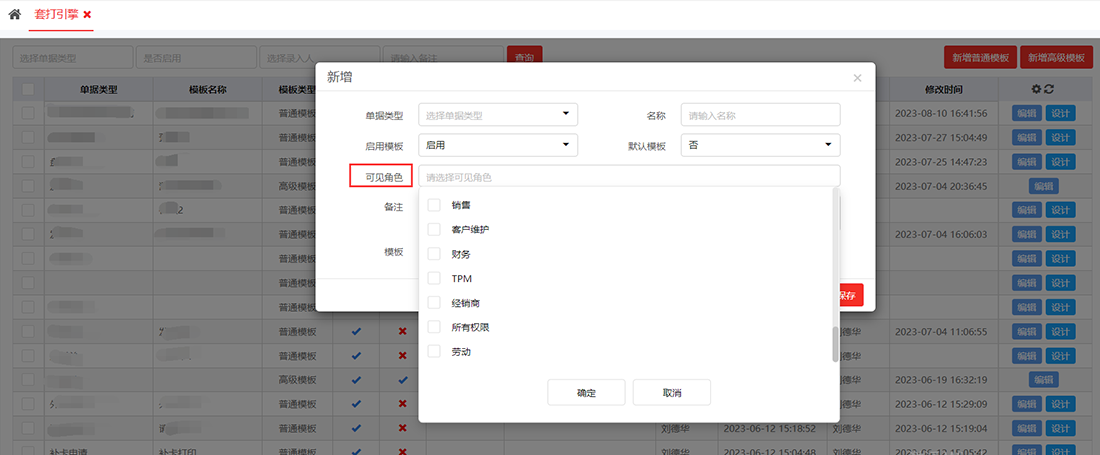Click the home icon in top bar

coord(14,15)
